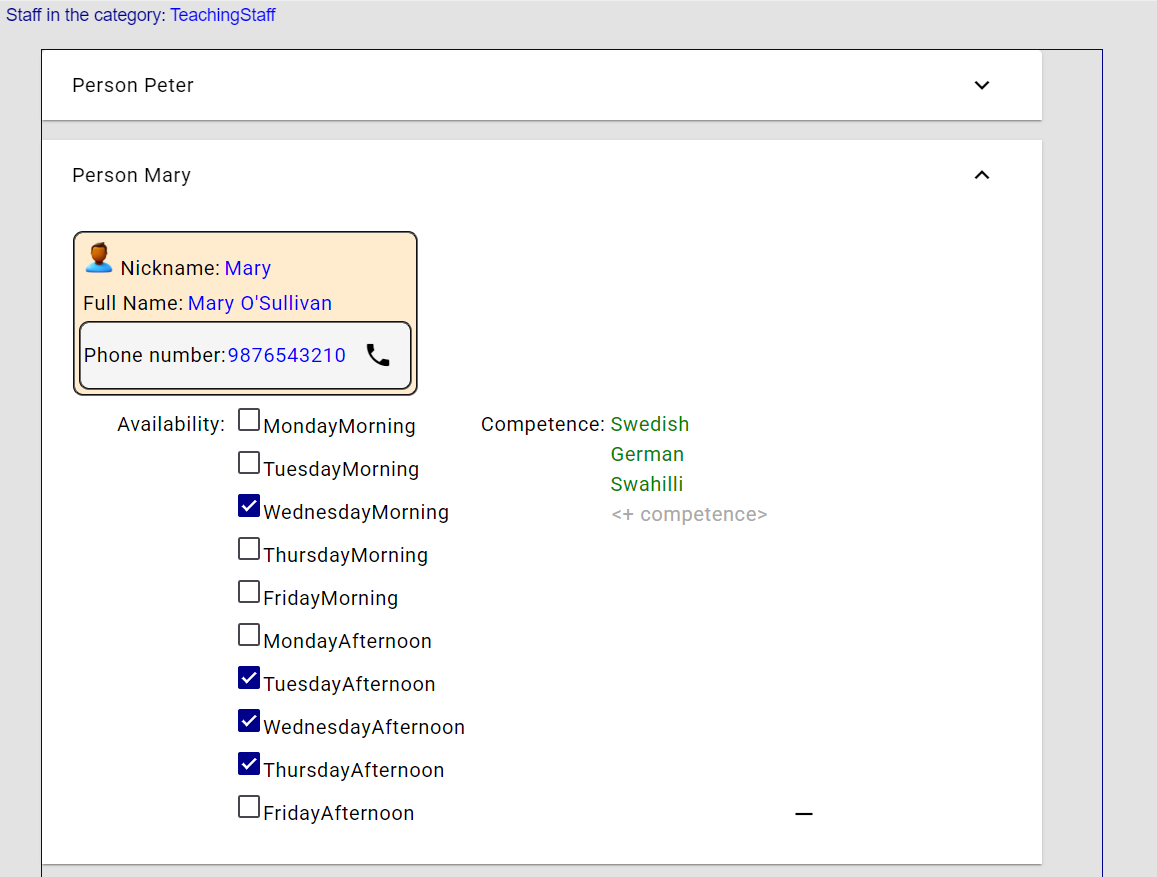Screen dimensions: 1157x877
Task: Uncheck WednesdayMorning availability
Action: point(248,505)
